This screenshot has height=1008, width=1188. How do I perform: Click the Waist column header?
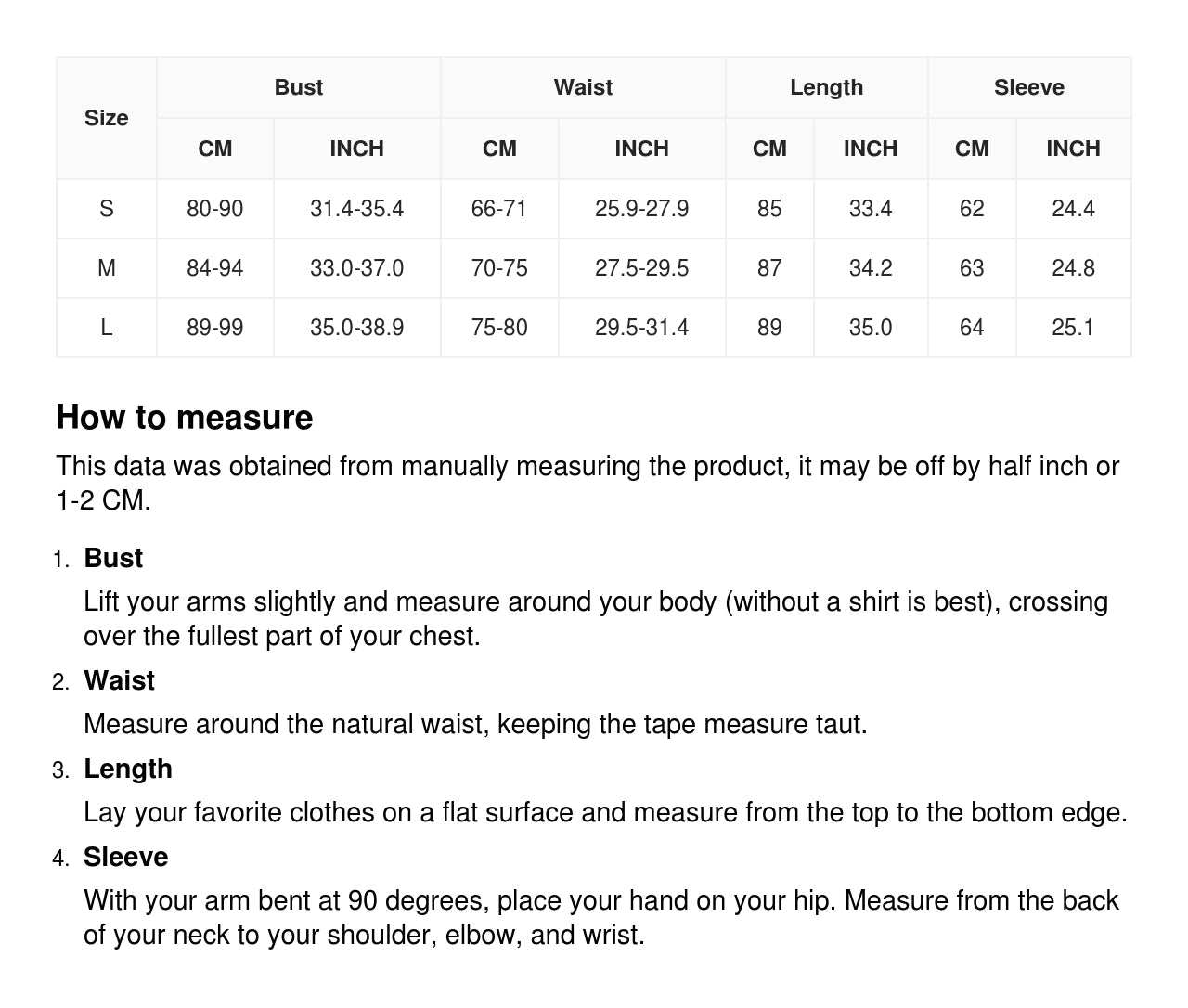tap(583, 87)
